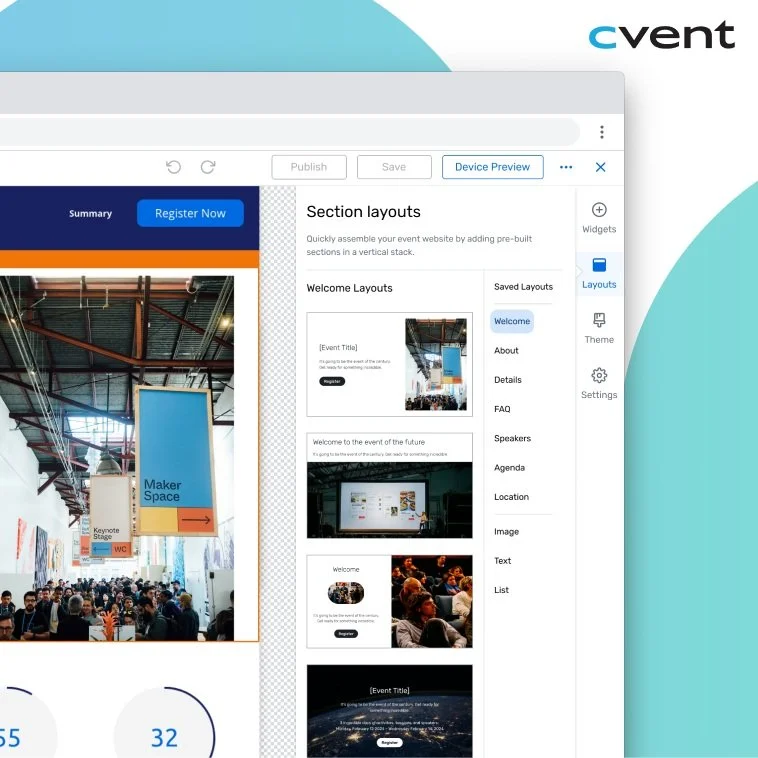Open the Widgets panel

coord(599,218)
